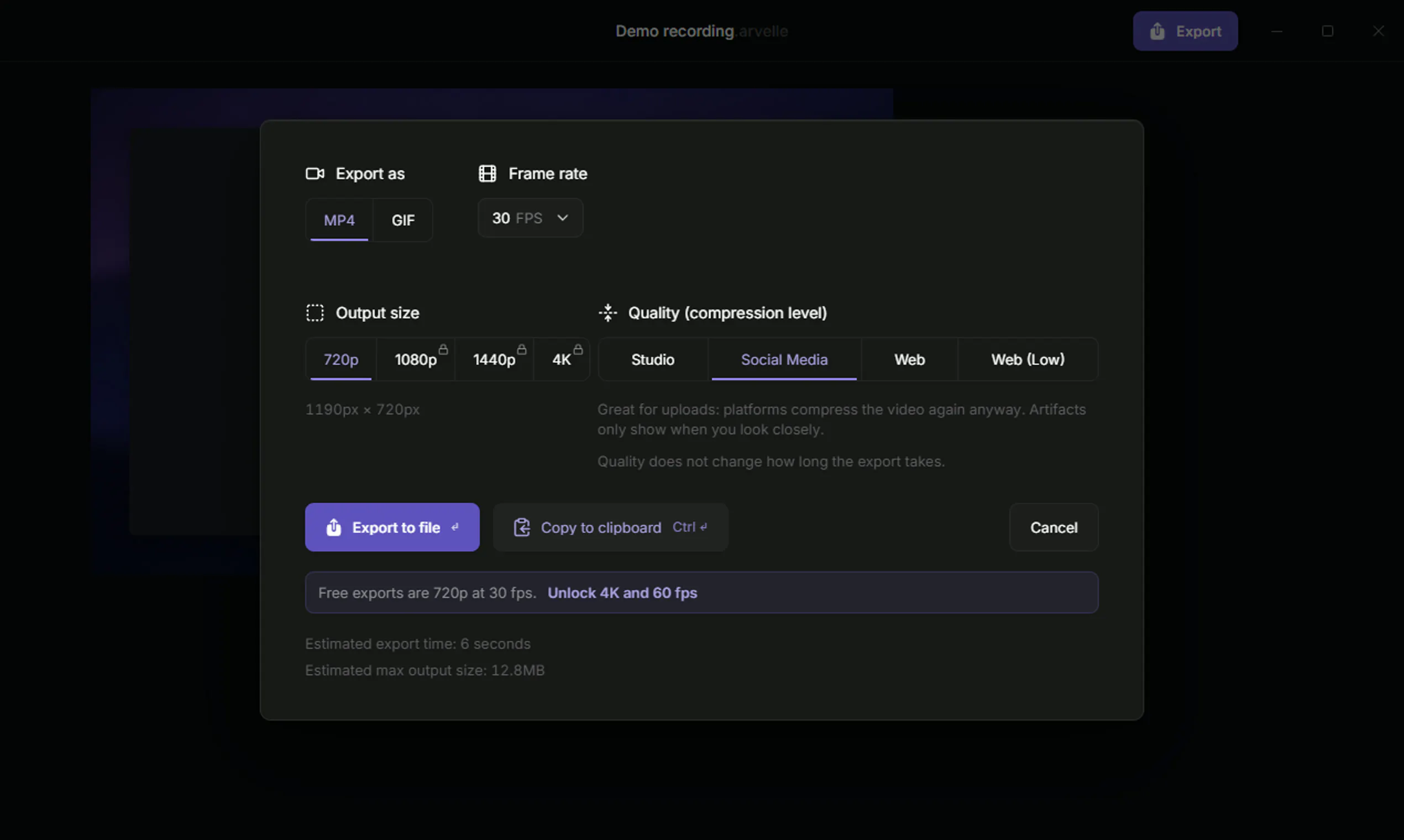
Task: Click the share icon in top Export button
Action: tap(1157, 31)
